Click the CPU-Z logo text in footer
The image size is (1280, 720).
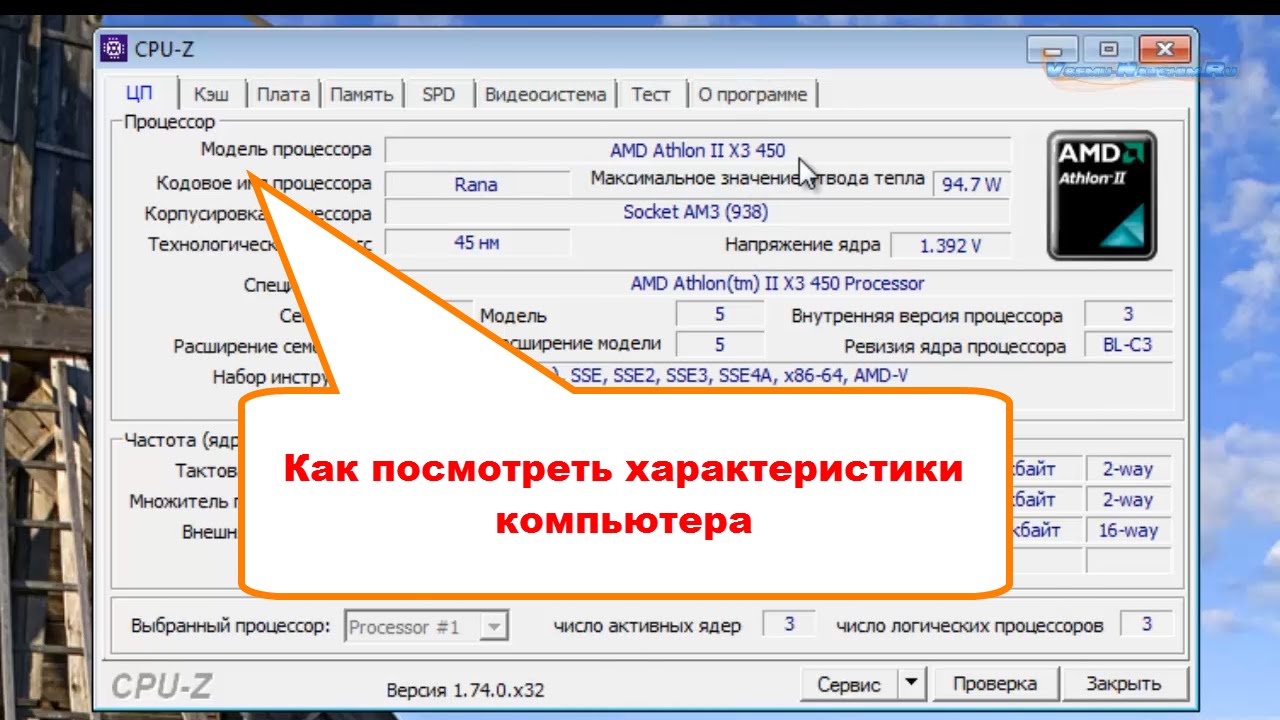[x=162, y=686]
